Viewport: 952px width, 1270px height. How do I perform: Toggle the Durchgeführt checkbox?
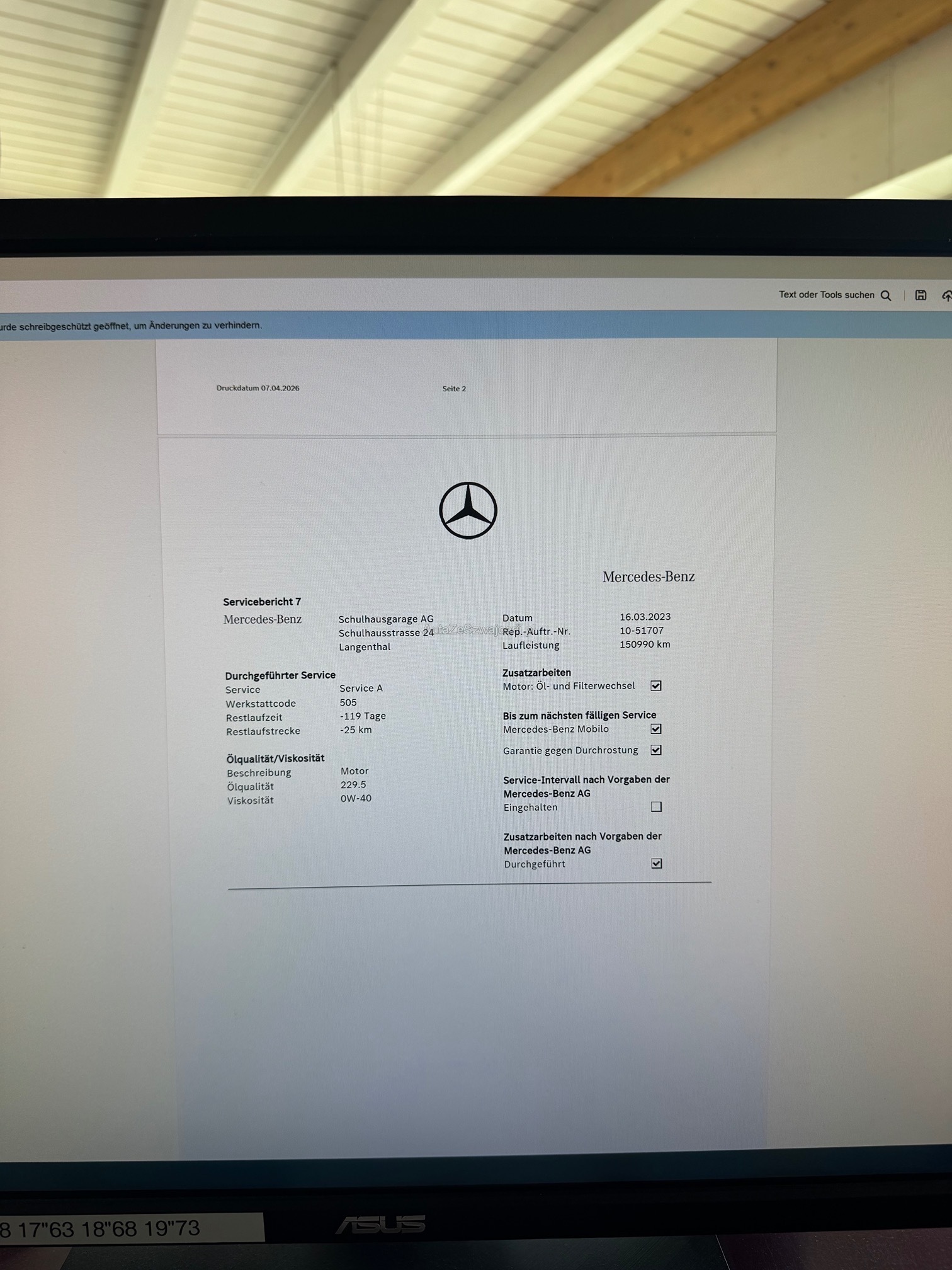[656, 864]
